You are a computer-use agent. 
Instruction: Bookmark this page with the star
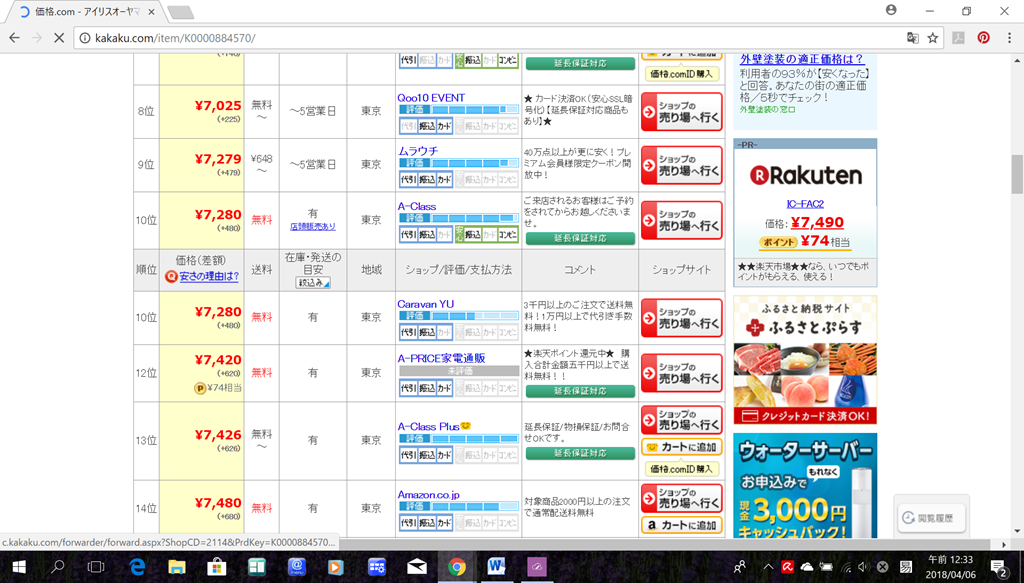pos(933,38)
